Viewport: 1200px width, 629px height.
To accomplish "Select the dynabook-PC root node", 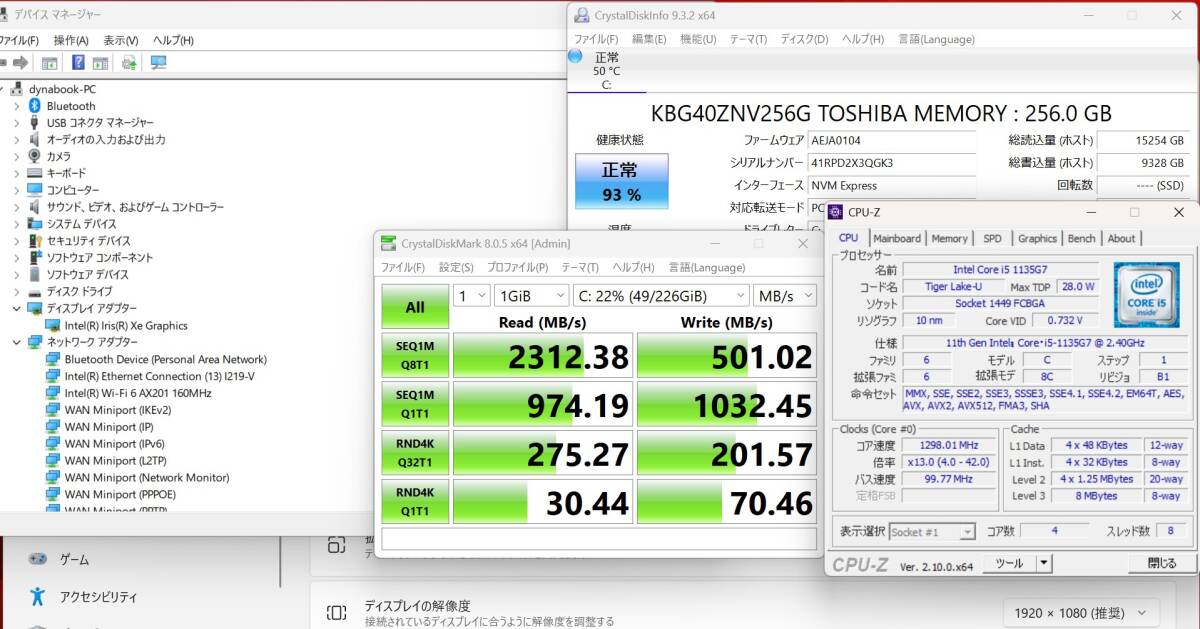I will pos(62,89).
